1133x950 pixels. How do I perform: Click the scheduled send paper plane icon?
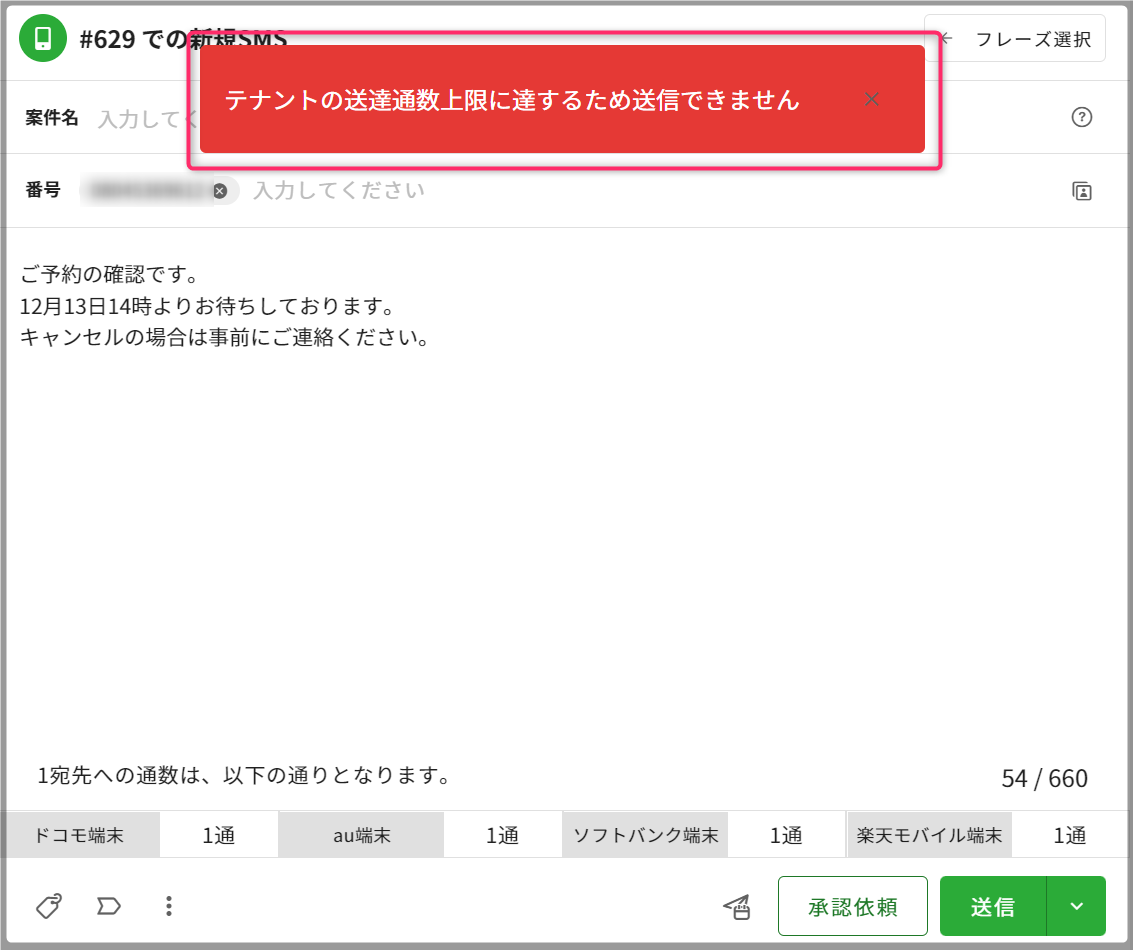(x=737, y=907)
